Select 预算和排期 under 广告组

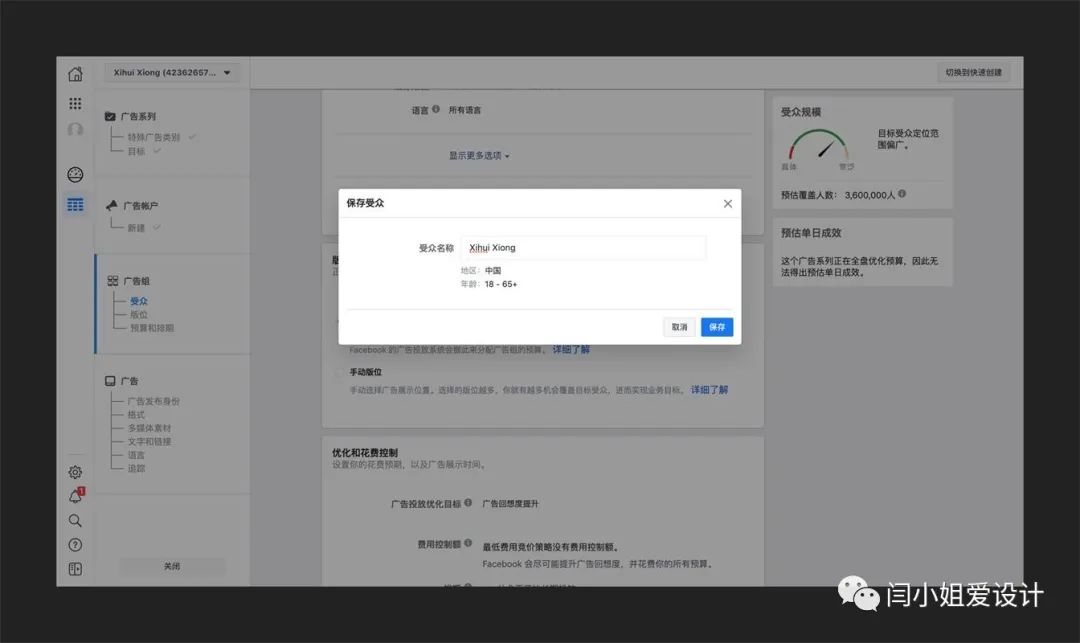point(152,328)
